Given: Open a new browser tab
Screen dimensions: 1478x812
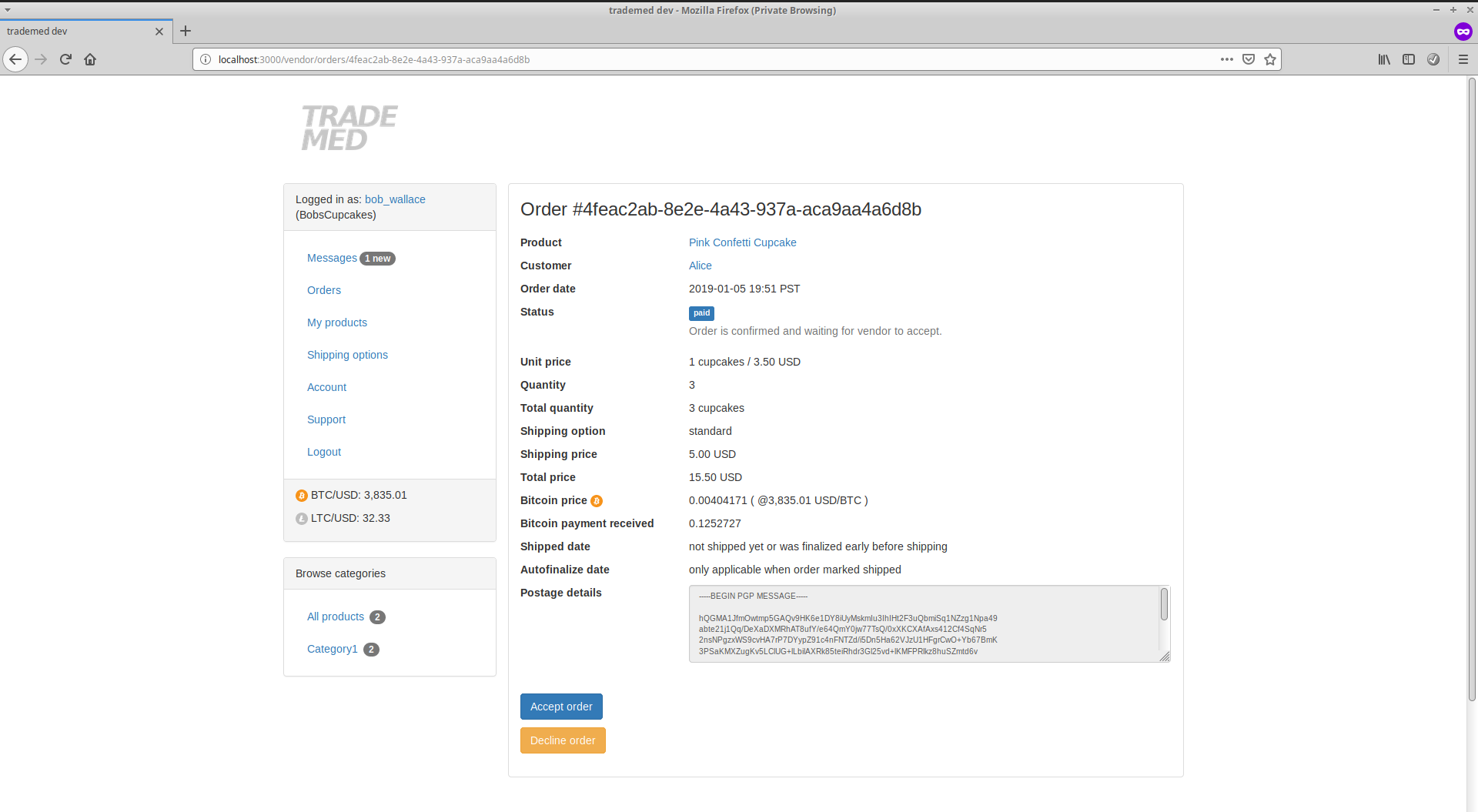Looking at the screenshot, I should pos(186,31).
